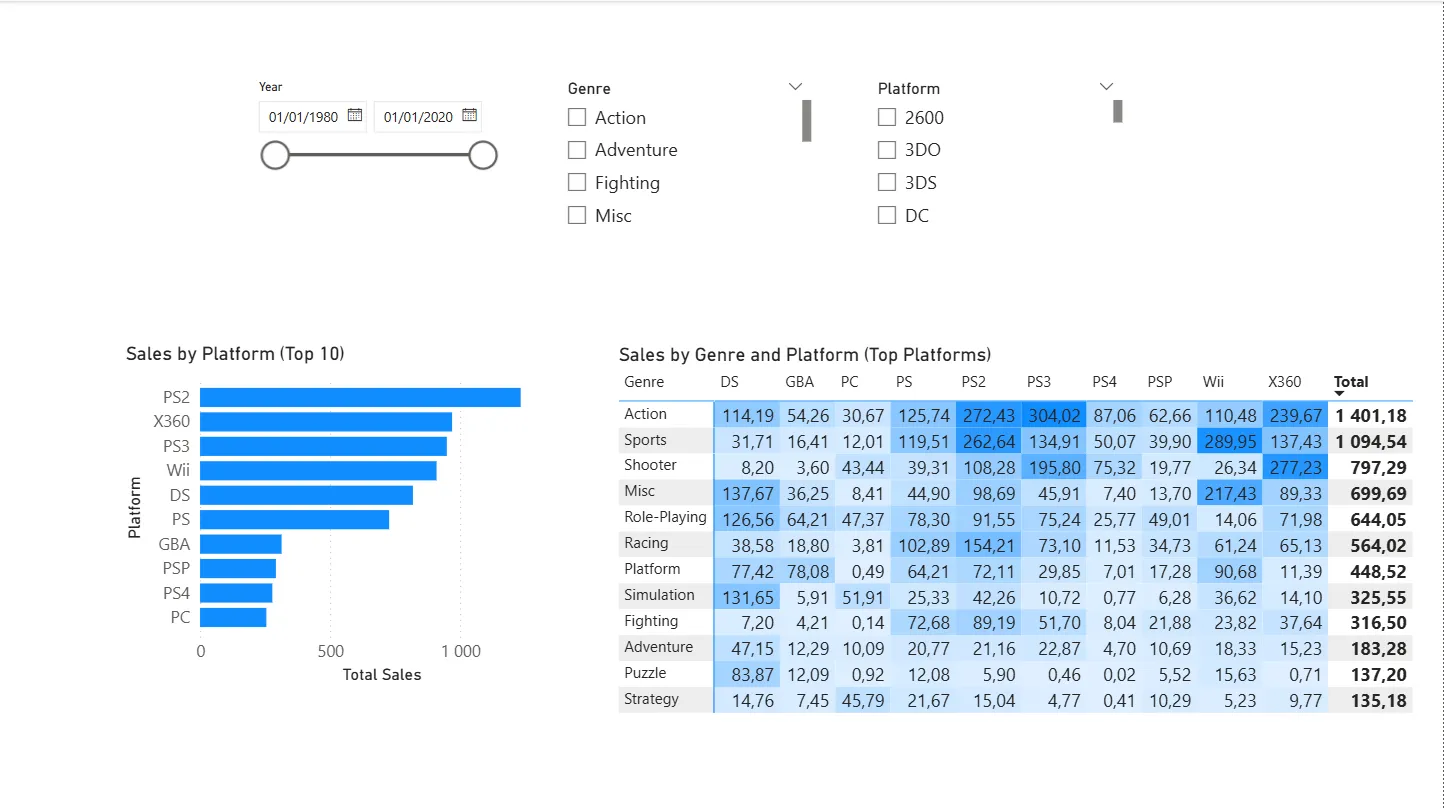1444x809 pixels.
Task: Click the Puzzle row label
Action: point(645,673)
